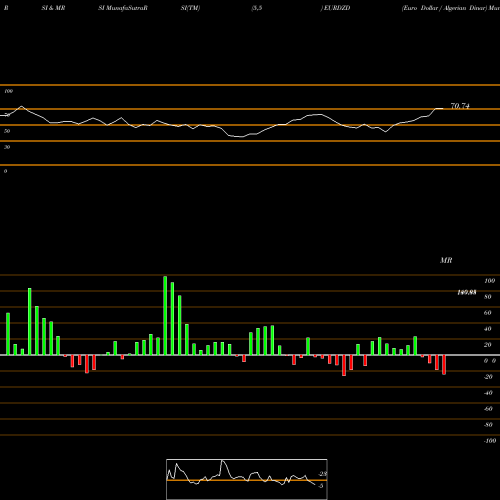Screen dimensions: 500x500
Task: Click the last red bar in MR histogram
Action: click(x=444, y=365)
